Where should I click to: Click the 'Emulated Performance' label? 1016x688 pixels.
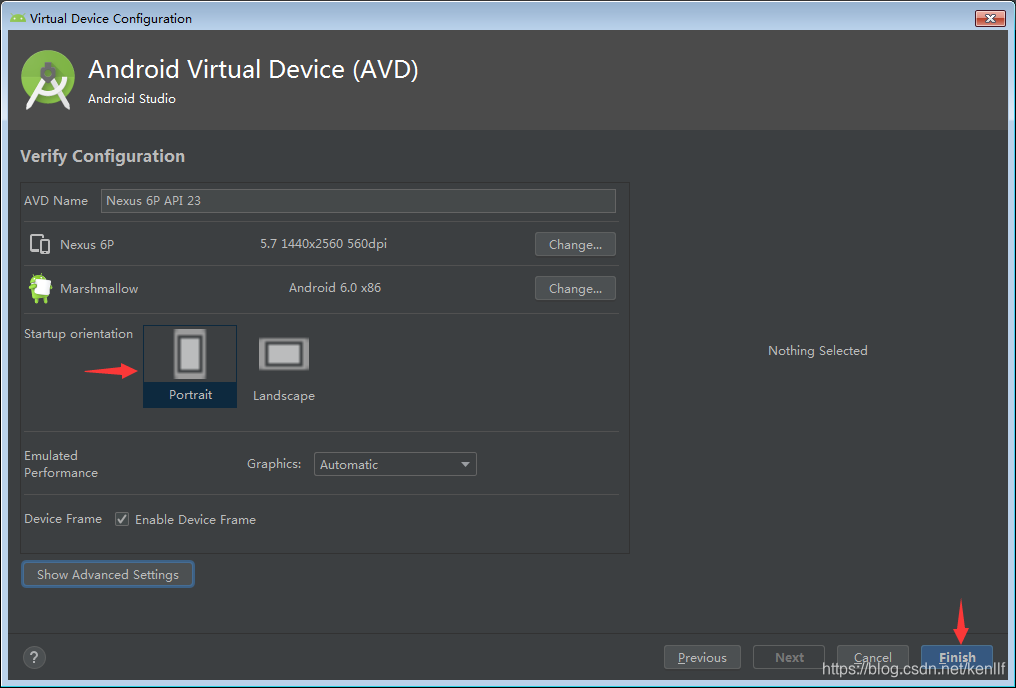(61, 464)
